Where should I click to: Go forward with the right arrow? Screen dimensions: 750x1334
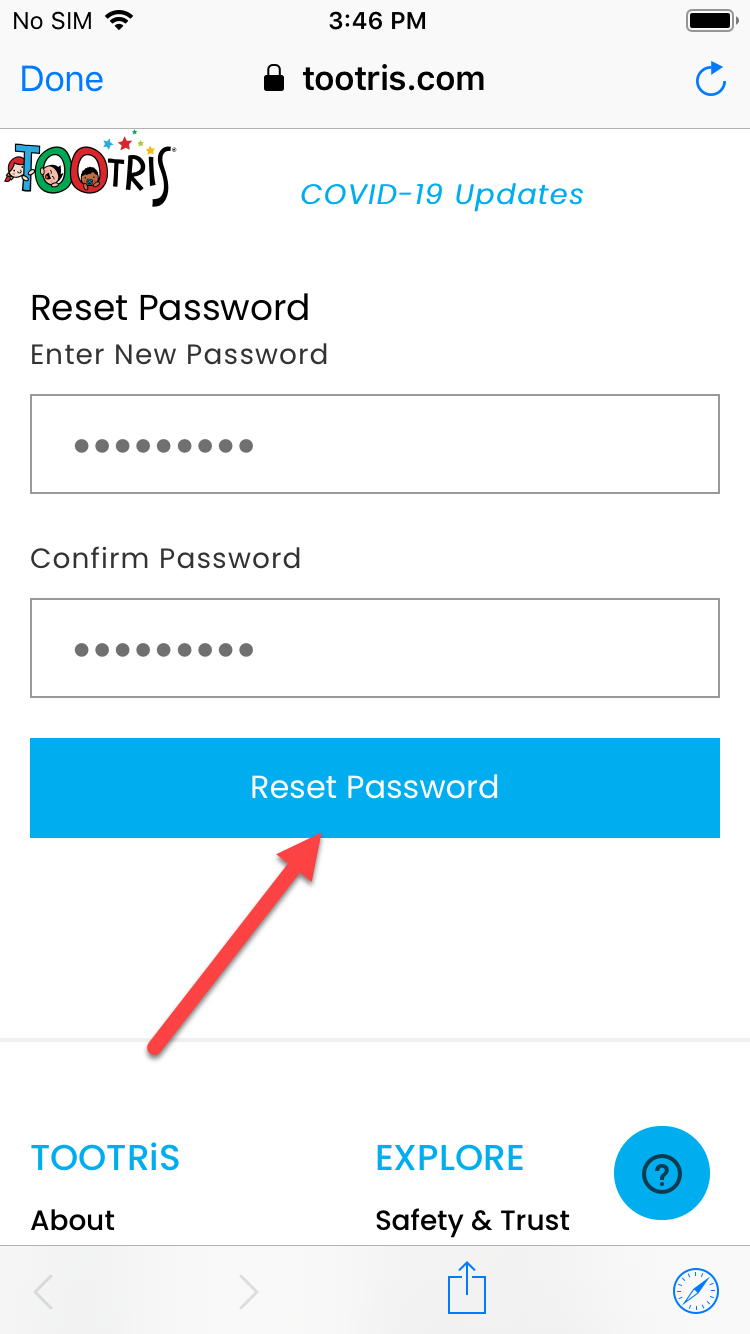(248, 1292)
